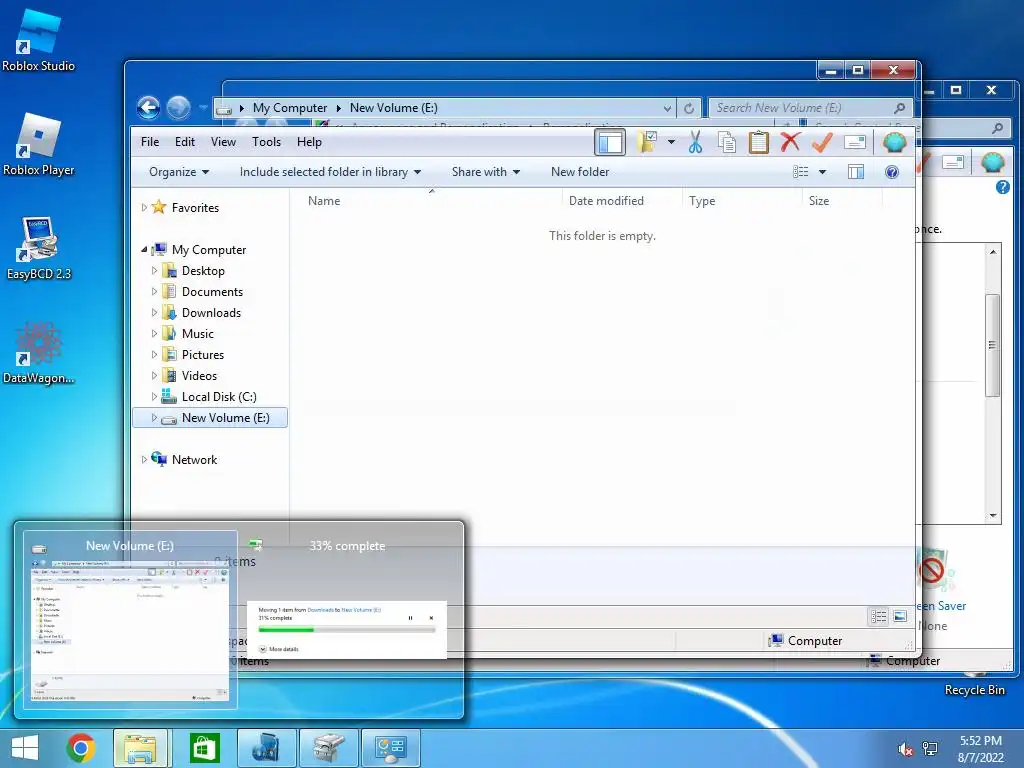Expand the Favorites tree node
This screenshot has height=768, width=1024.
click(x=144, y=208)
